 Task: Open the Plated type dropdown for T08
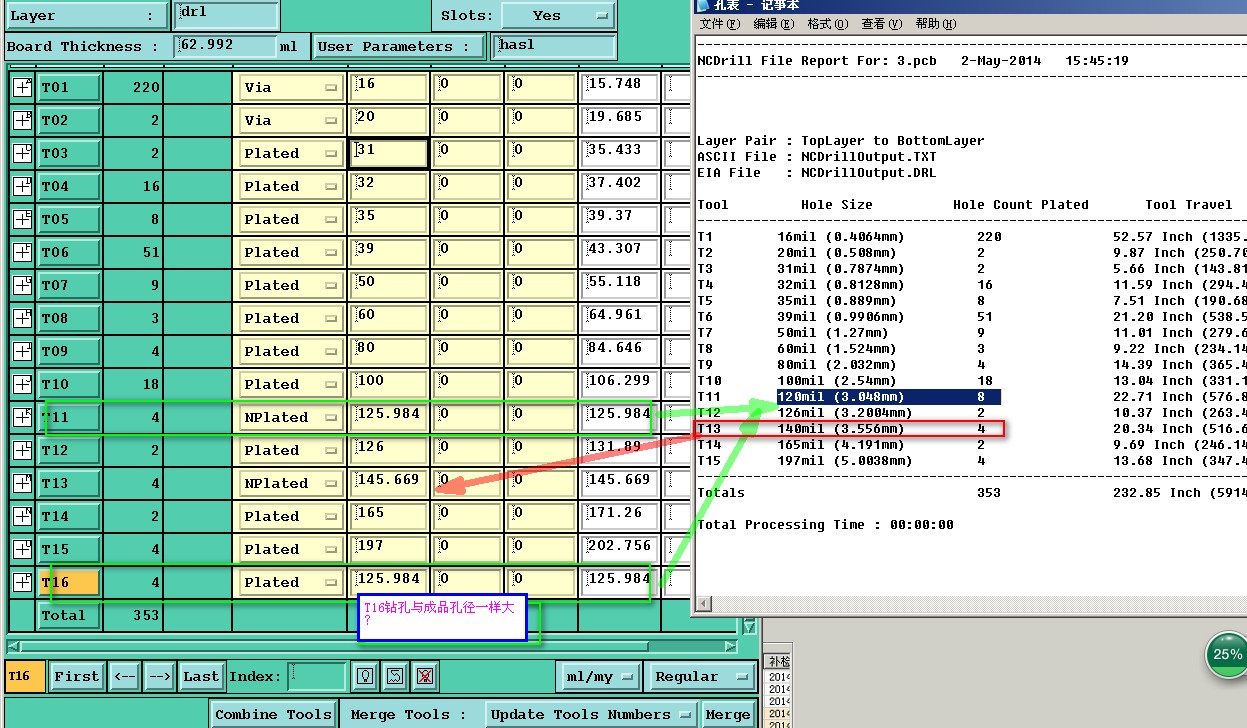pyautogui.click(x=291, y=319)
